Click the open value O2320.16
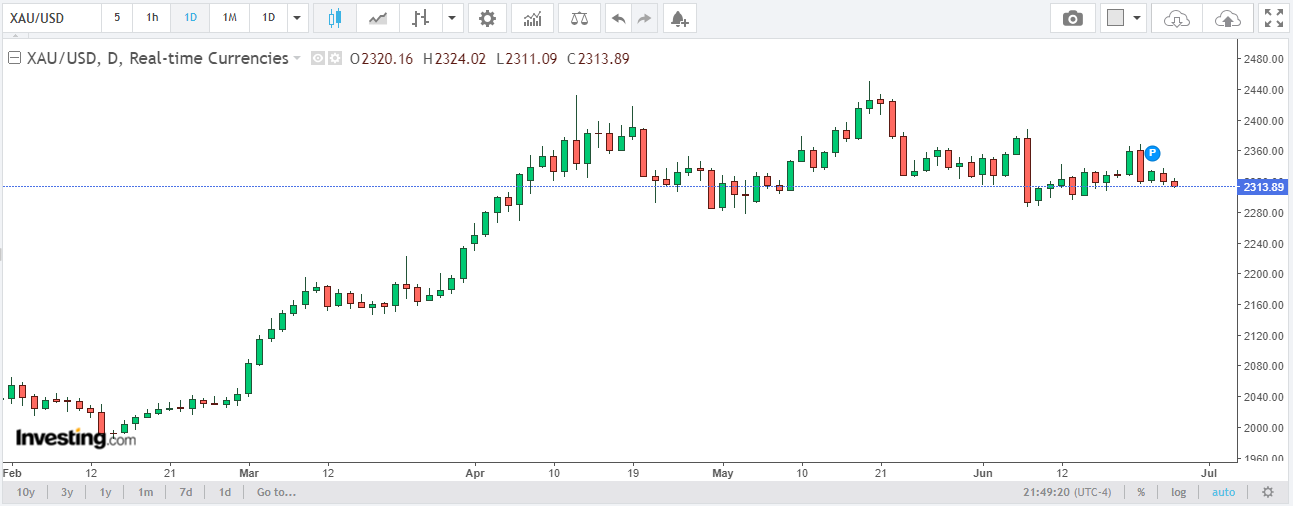Image resolution: width=1293 pixels, height=506 pixels. (x=381, y=59)
